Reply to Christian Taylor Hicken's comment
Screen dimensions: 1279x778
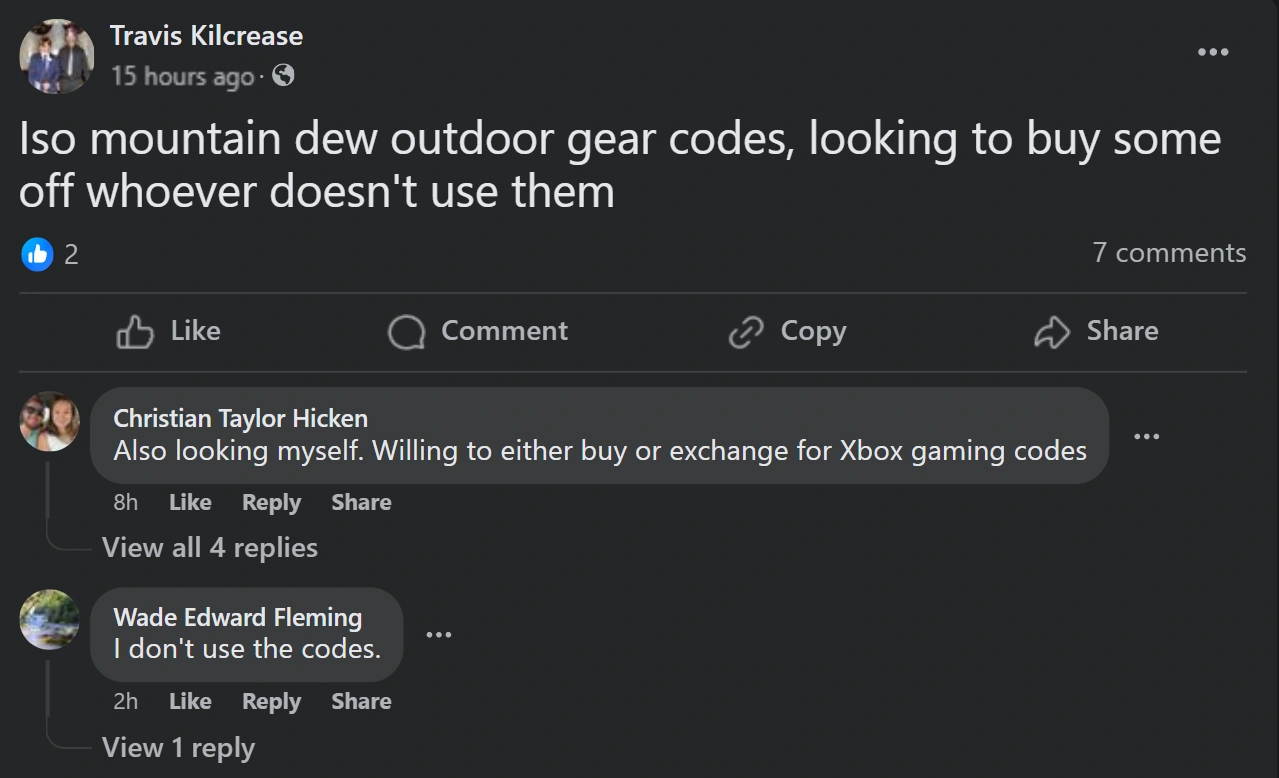pos(271,502)
